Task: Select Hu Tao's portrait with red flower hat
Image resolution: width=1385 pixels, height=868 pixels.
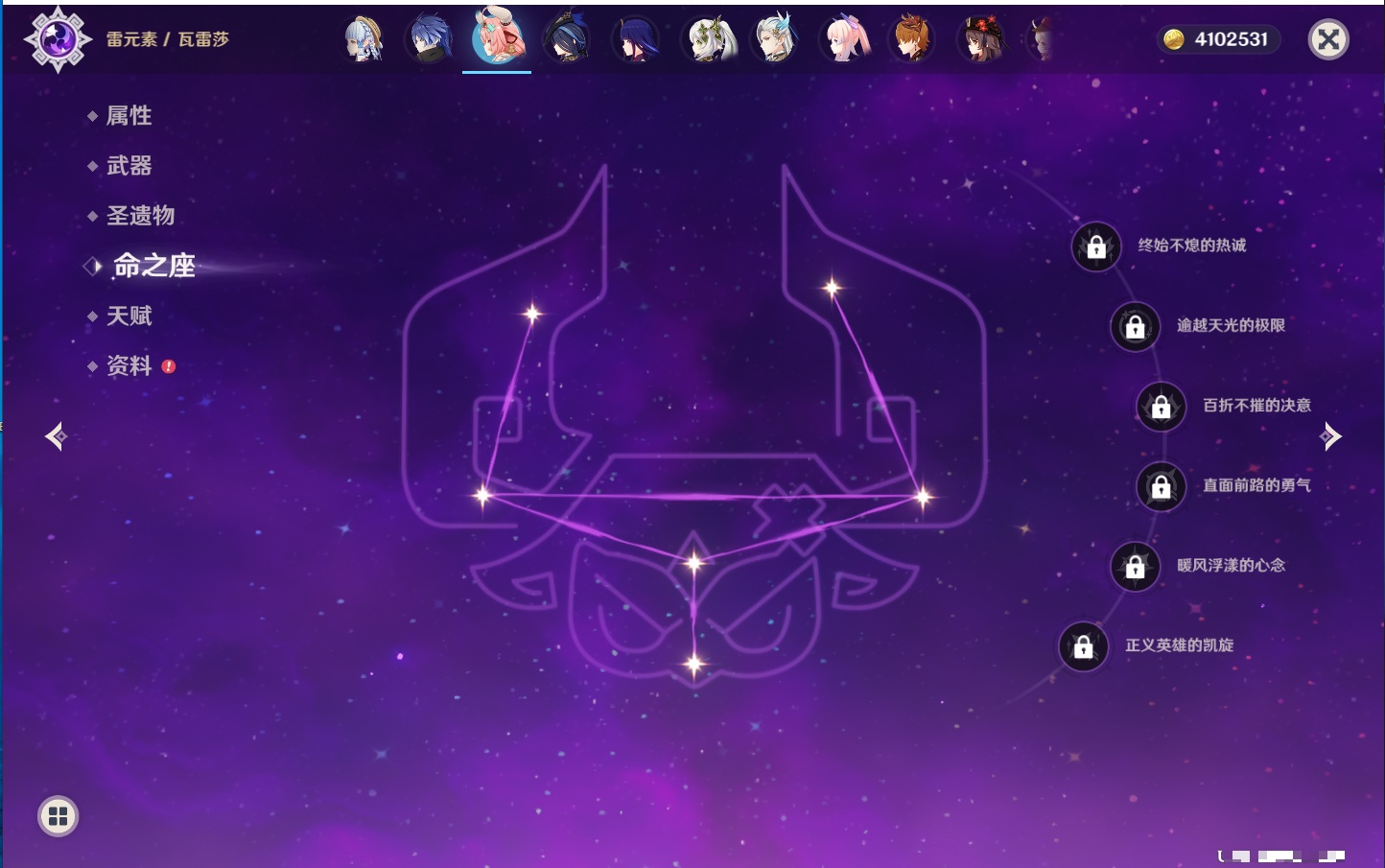Action: coord(981,39)
